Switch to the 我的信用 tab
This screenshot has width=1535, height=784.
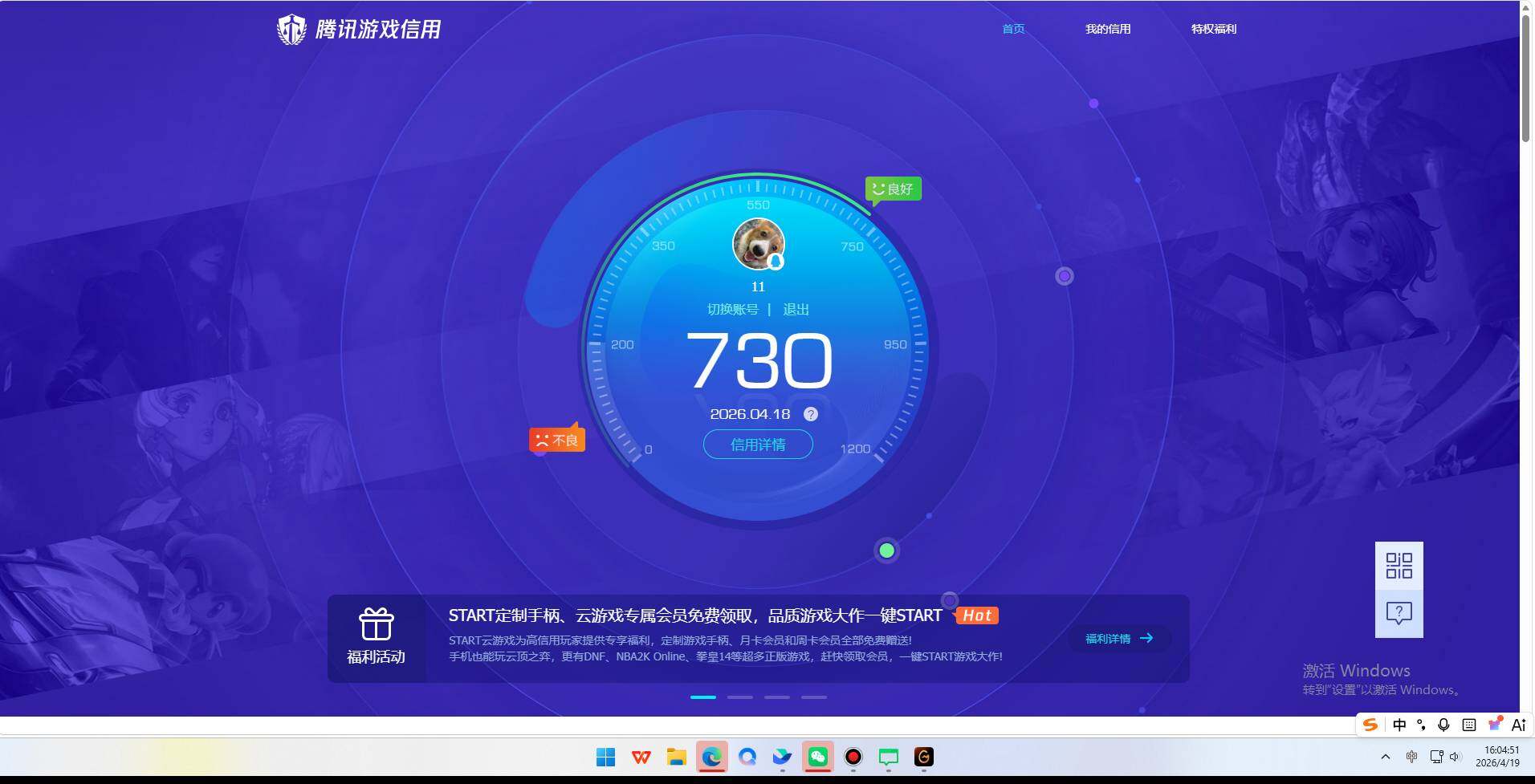(x=1107, y=29)
